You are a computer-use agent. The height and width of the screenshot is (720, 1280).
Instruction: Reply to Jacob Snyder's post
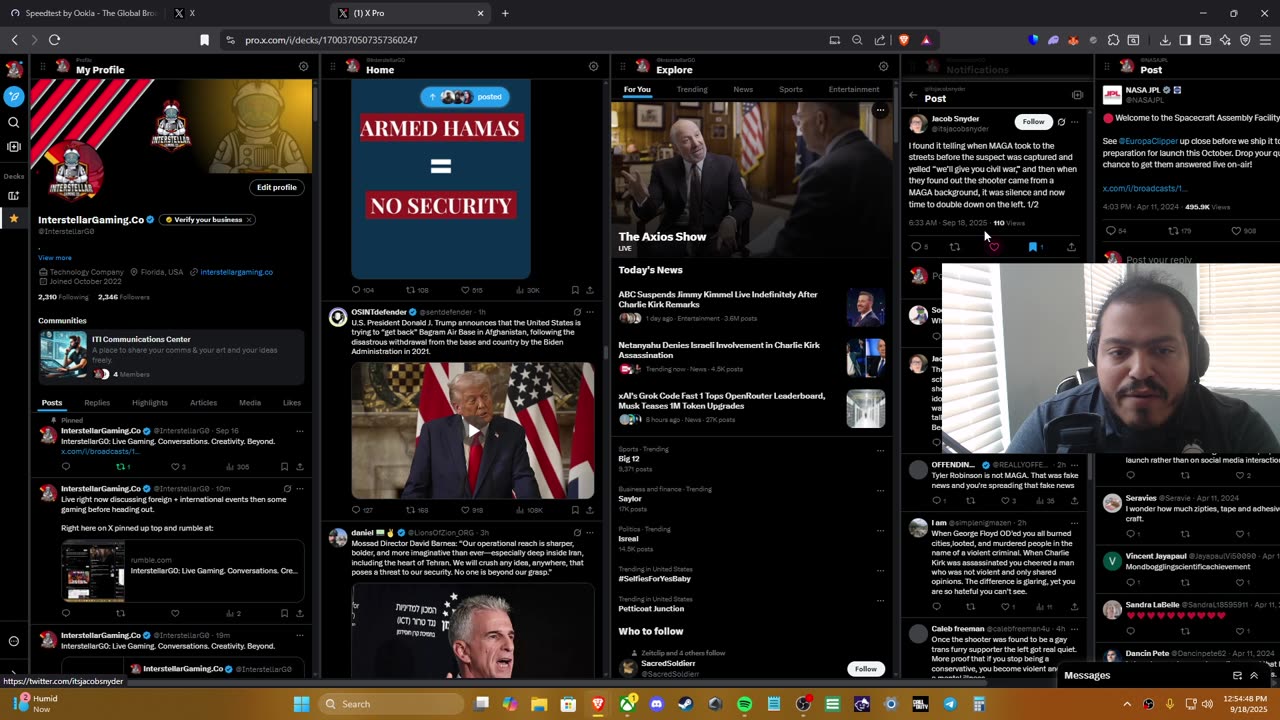(x=916, y=247)
